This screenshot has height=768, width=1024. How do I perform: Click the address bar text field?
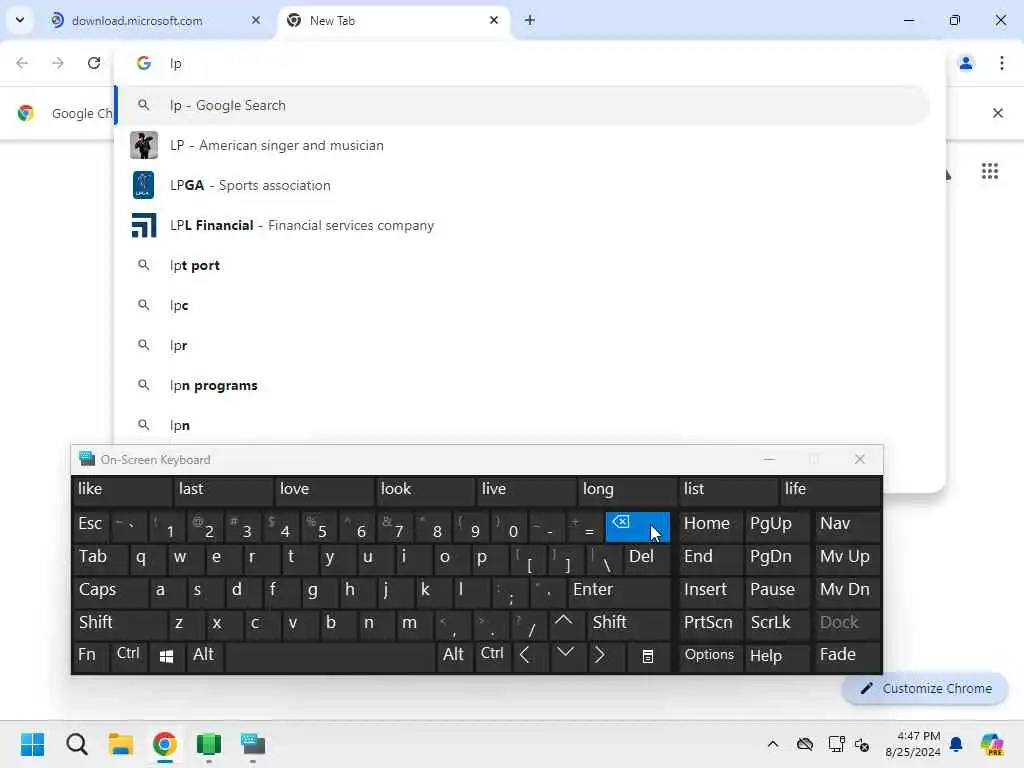(529, 63)
